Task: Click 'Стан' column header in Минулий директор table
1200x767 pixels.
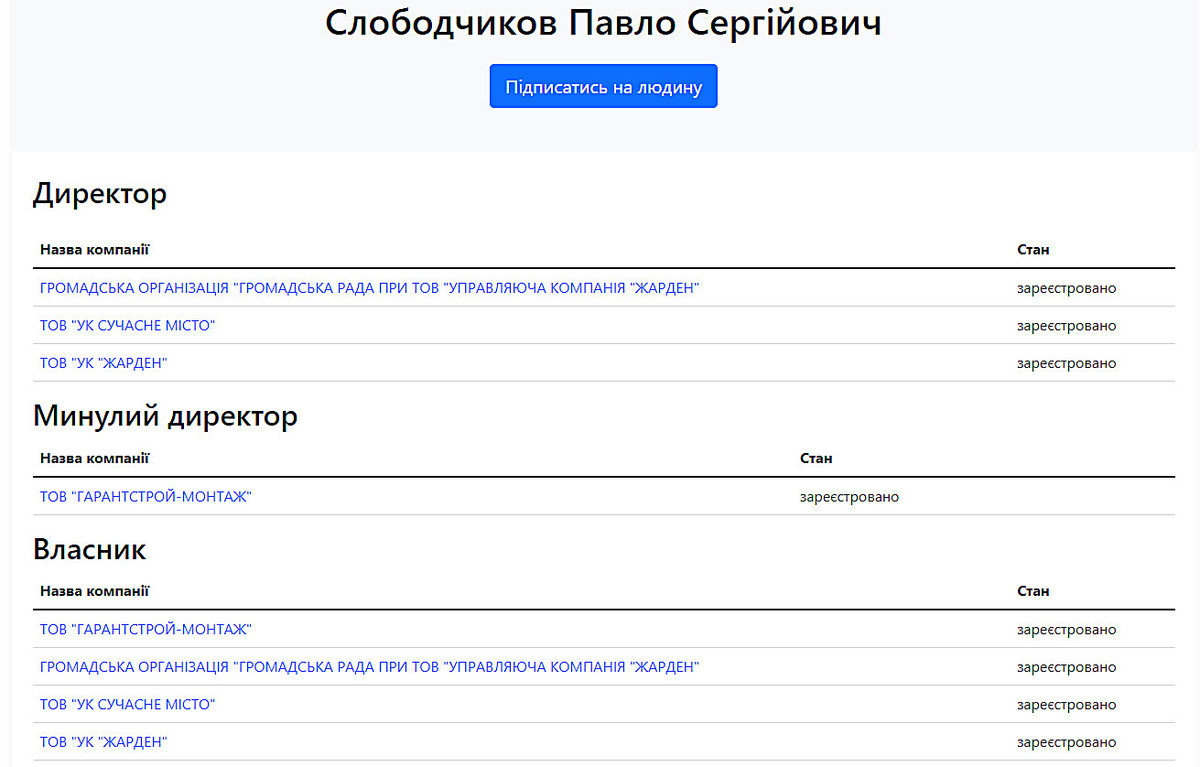Action: tap(816, 459)
